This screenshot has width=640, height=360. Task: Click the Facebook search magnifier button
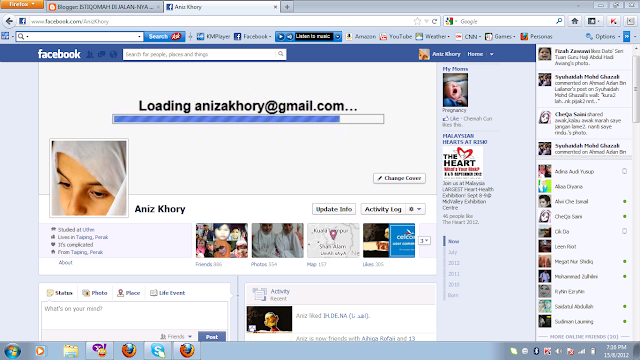[280, 54]
